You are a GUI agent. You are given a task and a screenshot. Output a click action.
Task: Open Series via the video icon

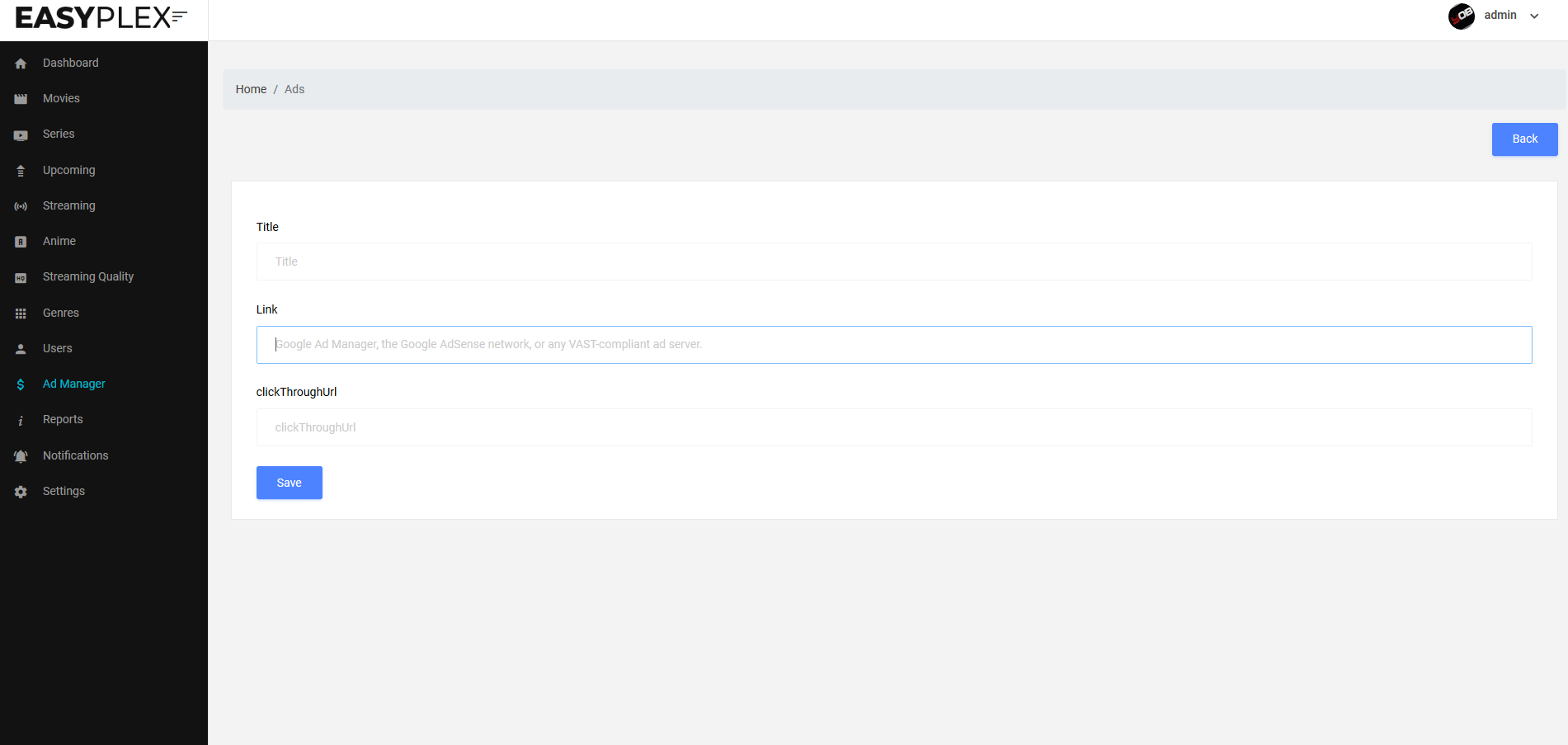(21, 134)
